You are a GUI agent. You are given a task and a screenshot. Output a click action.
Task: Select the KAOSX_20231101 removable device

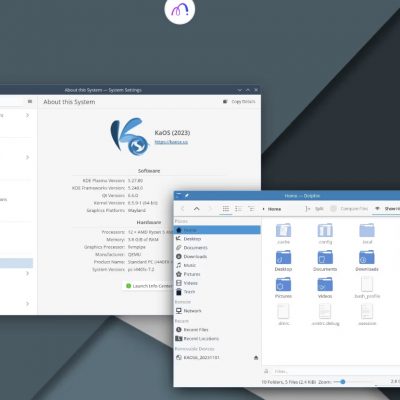click(x=213, y=357)
